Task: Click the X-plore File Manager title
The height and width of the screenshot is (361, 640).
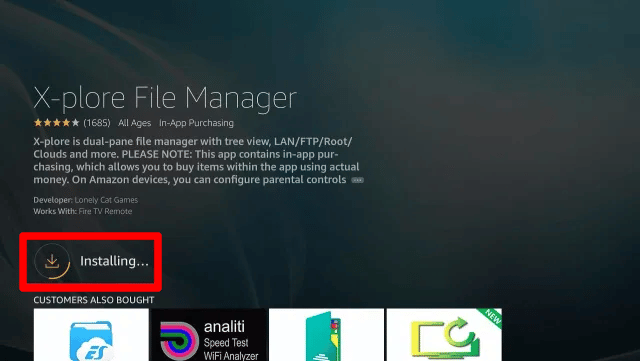Action: click(x=165, y=98)
